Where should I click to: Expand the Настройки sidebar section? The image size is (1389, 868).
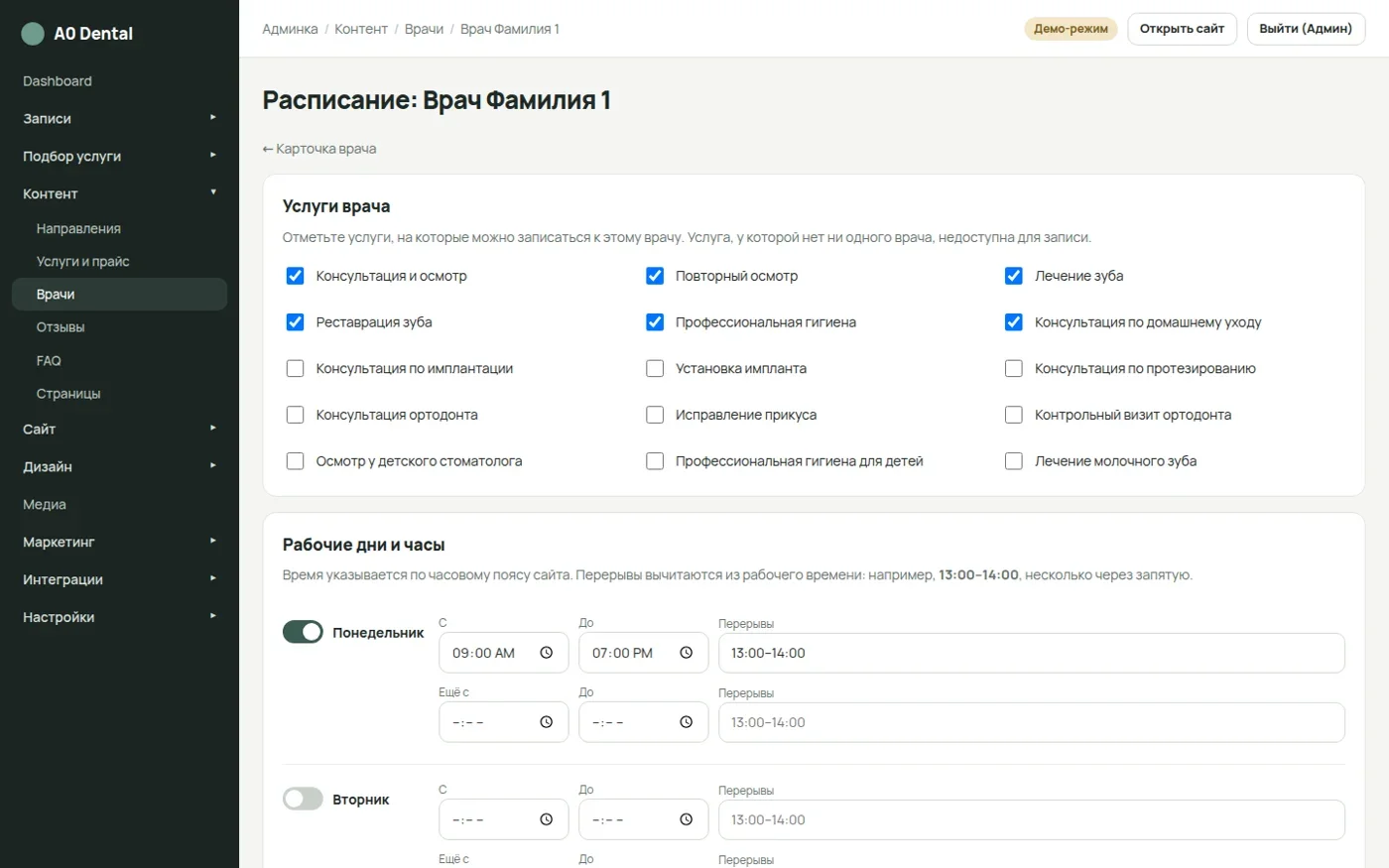tap(119, 617)
